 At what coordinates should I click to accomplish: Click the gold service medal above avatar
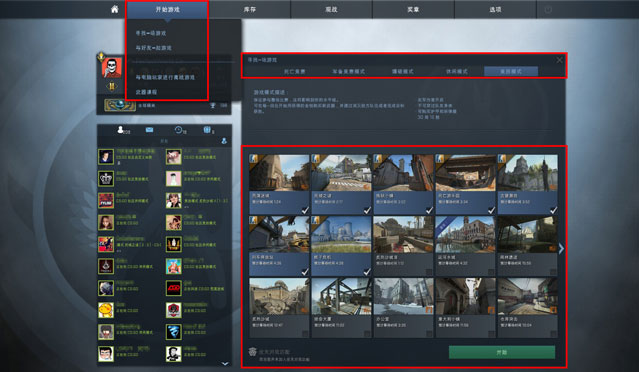point(101,57)
